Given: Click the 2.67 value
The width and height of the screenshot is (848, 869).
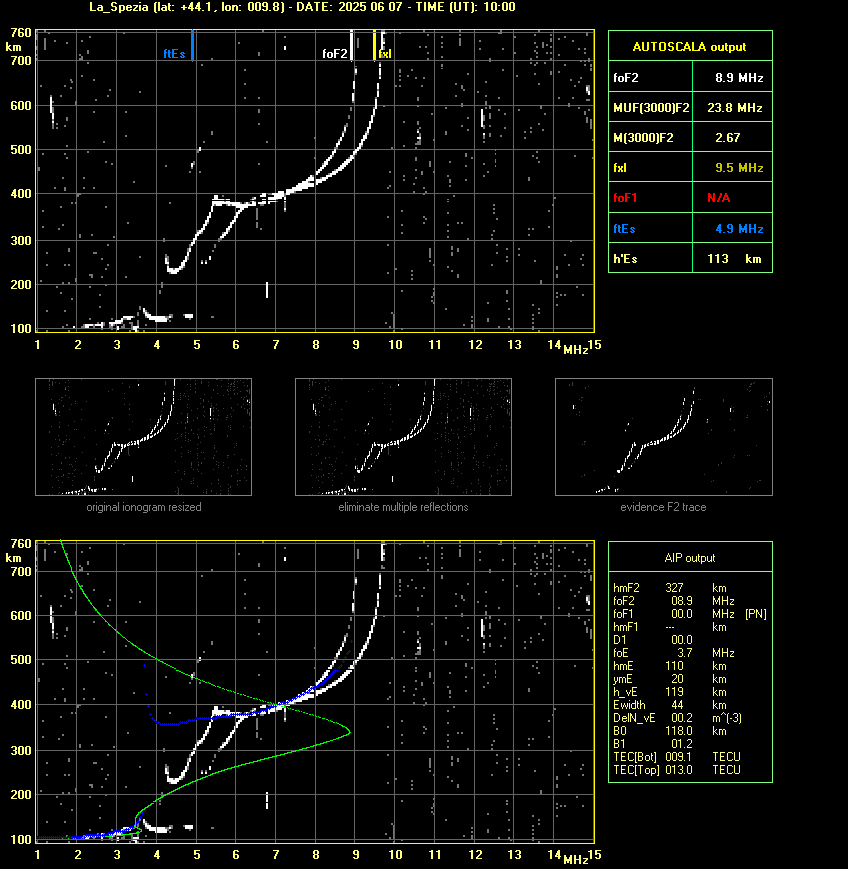Looking at the screenshot, I should (727, 138).
